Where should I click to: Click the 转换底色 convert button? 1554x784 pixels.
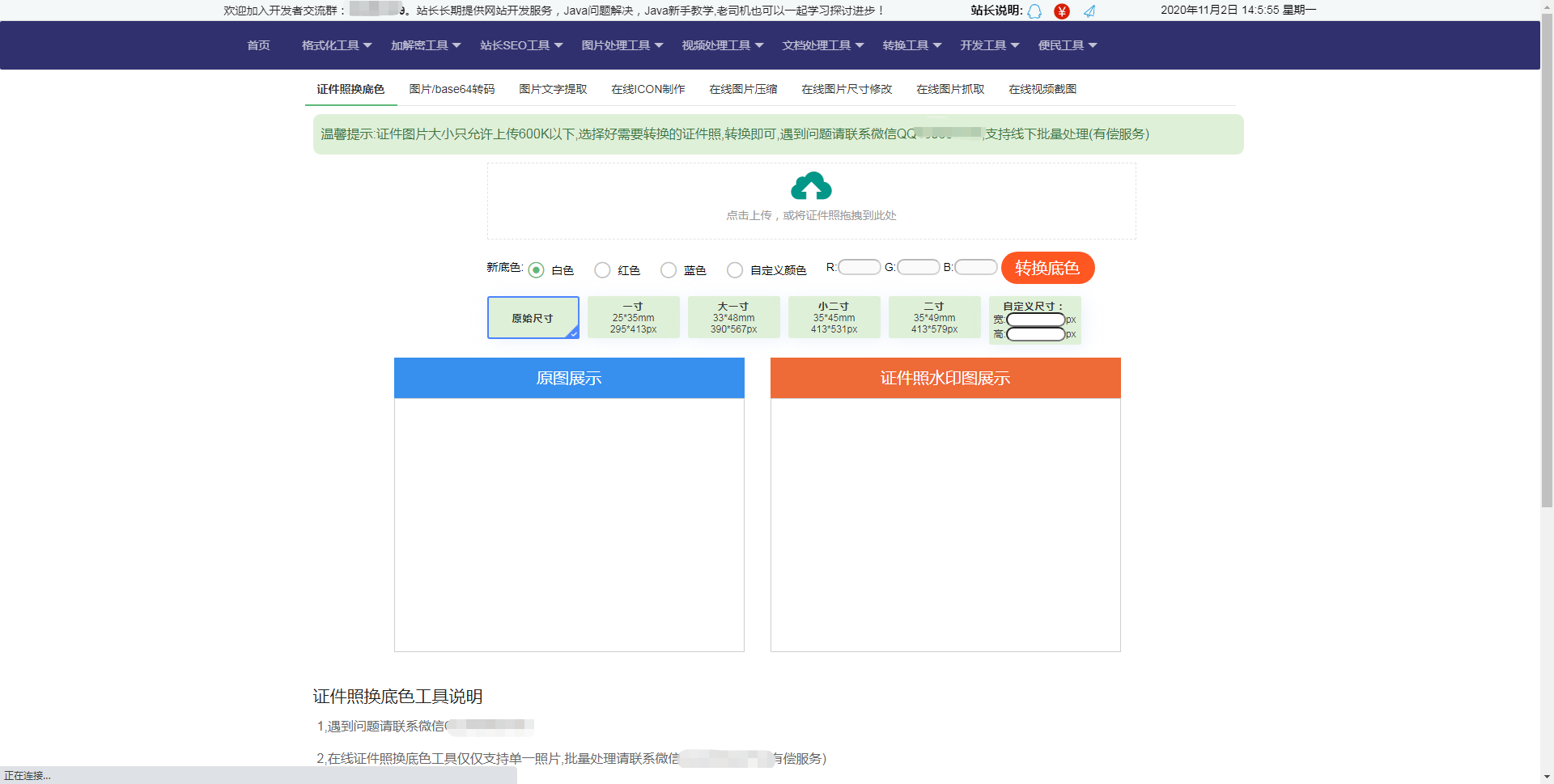pos(1047,268)
